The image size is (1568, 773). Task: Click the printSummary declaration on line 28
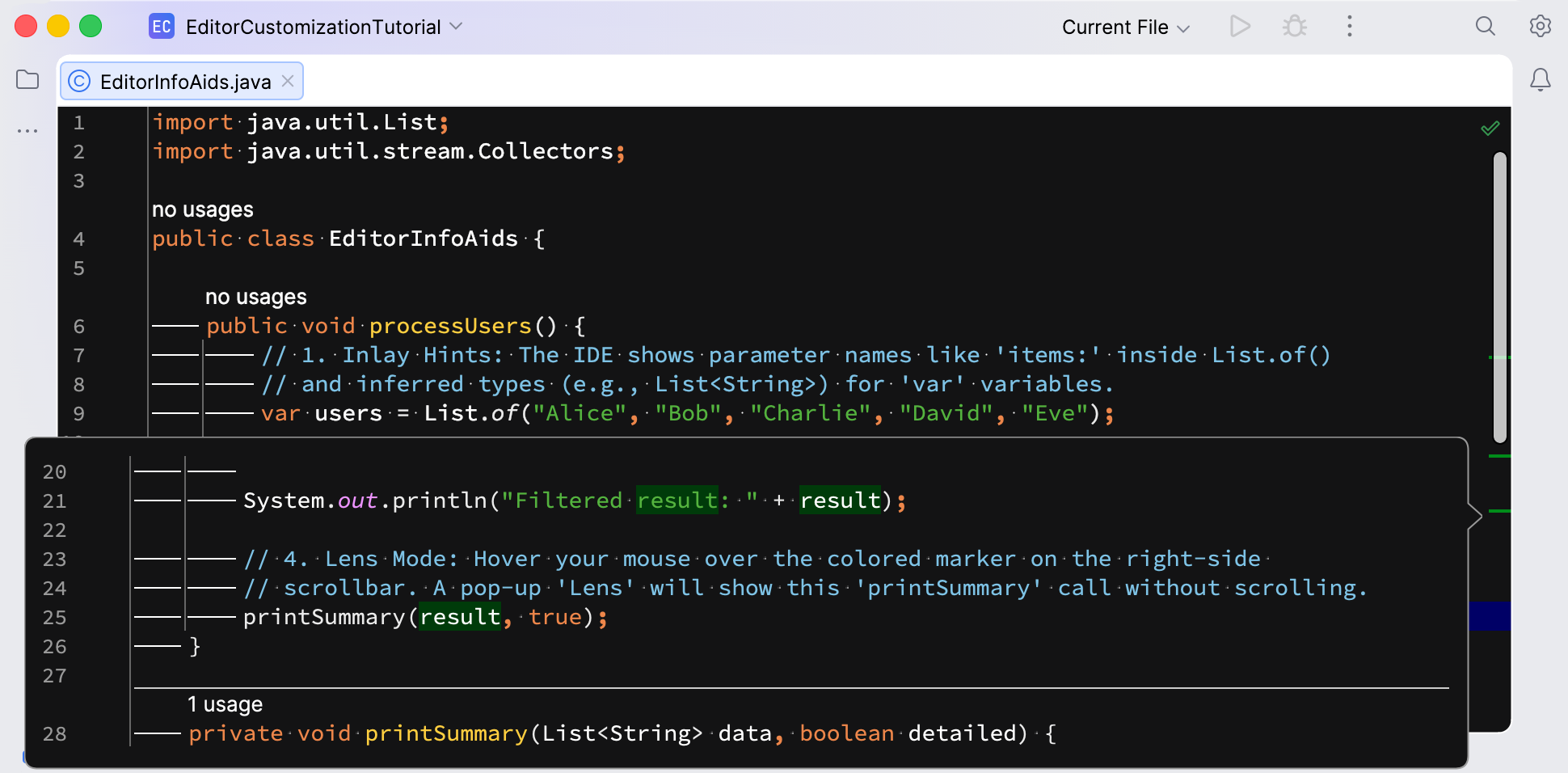coord(446,734)
